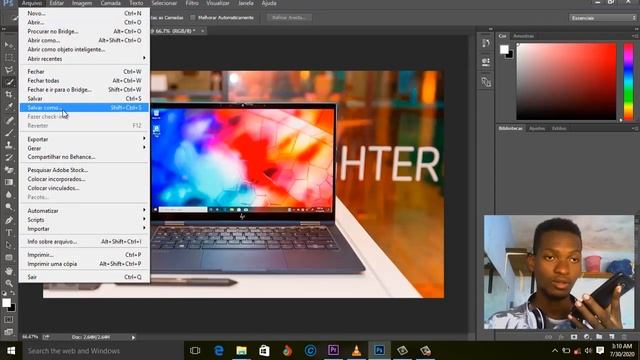Select the Path Selection tool

pos(9,245)
